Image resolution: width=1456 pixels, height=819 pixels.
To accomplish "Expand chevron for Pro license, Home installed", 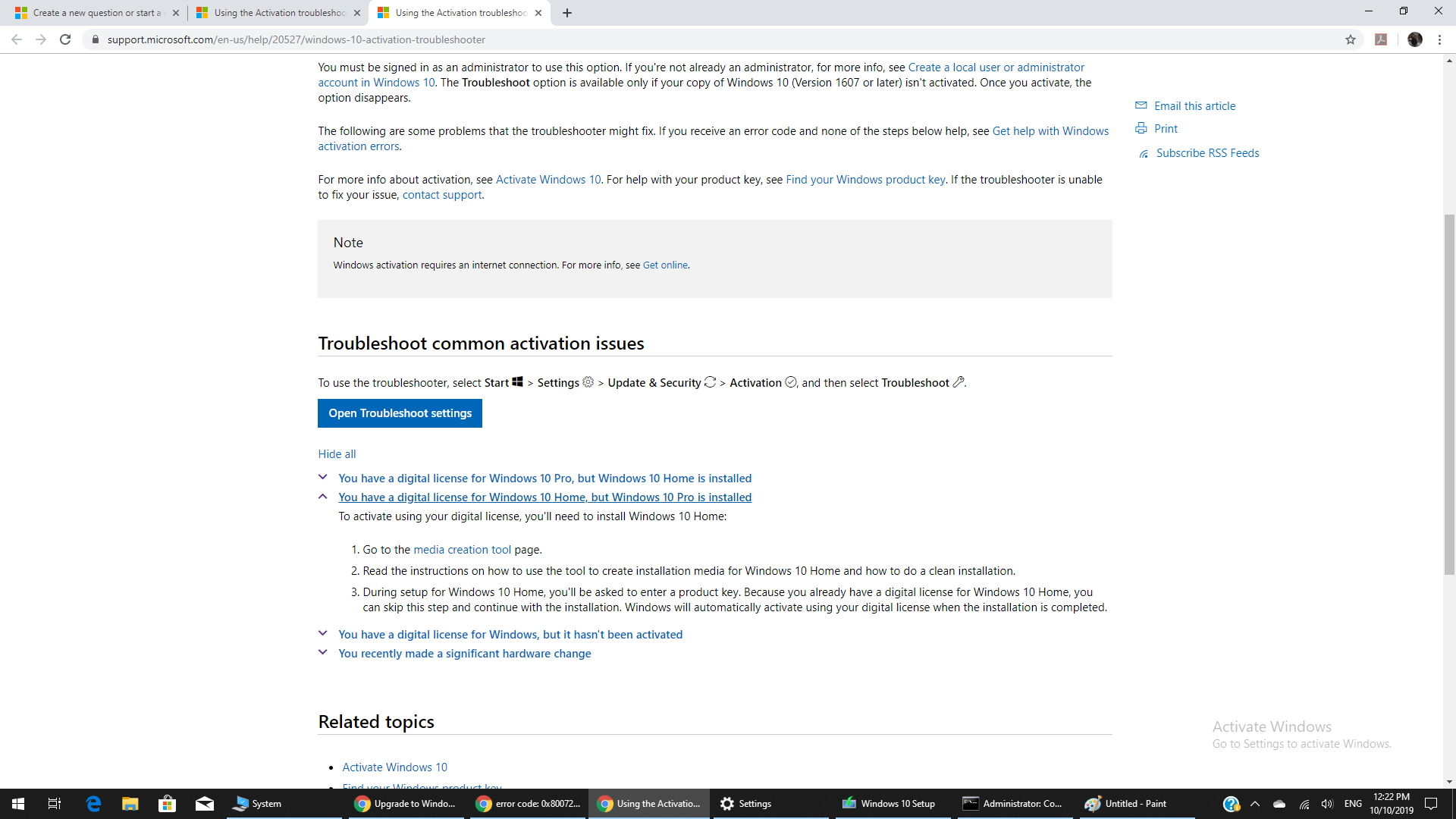I will [322, 478].
